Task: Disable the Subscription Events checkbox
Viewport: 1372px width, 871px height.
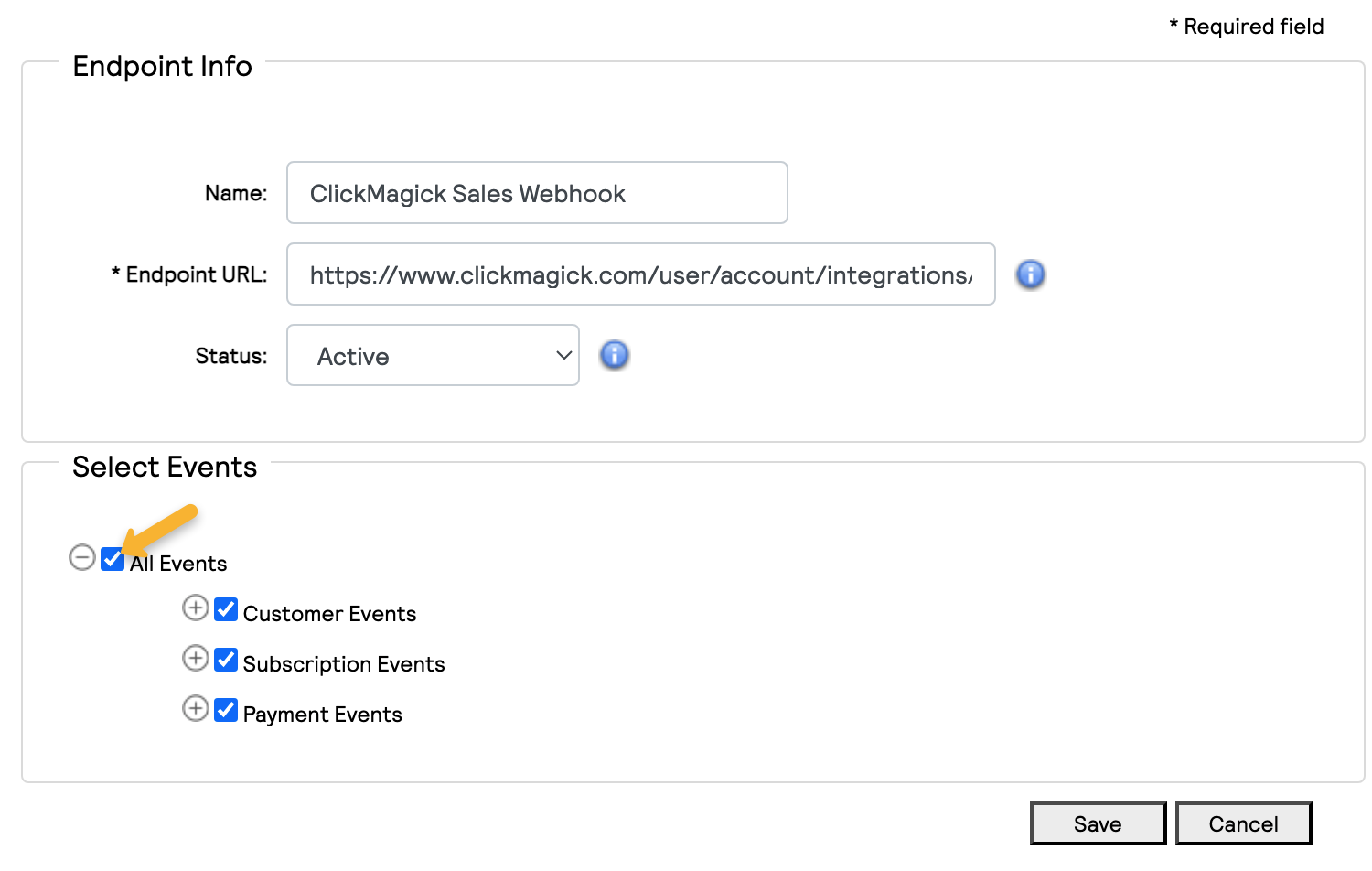Action: tap(226, 660)
